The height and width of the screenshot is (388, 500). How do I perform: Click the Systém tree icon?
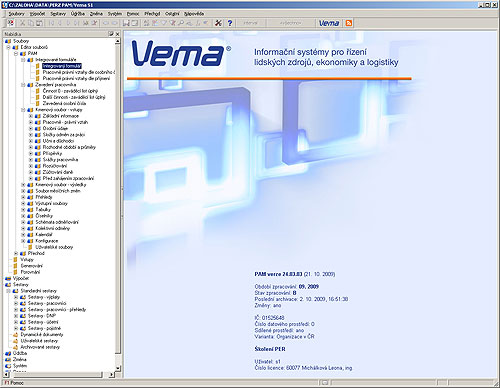pyautogui.click(x=8, y=366)
